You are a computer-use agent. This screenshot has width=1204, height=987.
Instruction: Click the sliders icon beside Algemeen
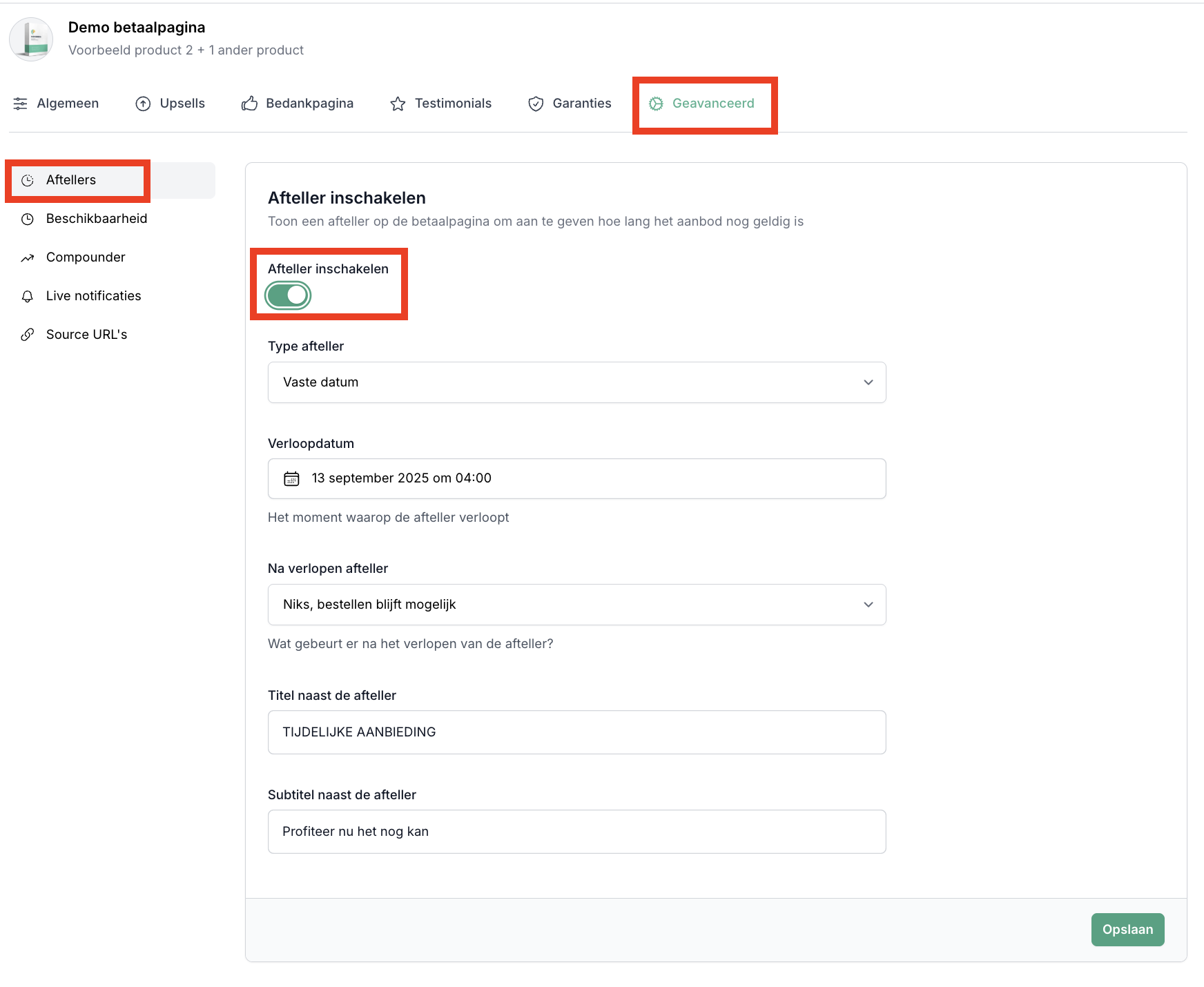pyautogui.click(x=21, y=104)
